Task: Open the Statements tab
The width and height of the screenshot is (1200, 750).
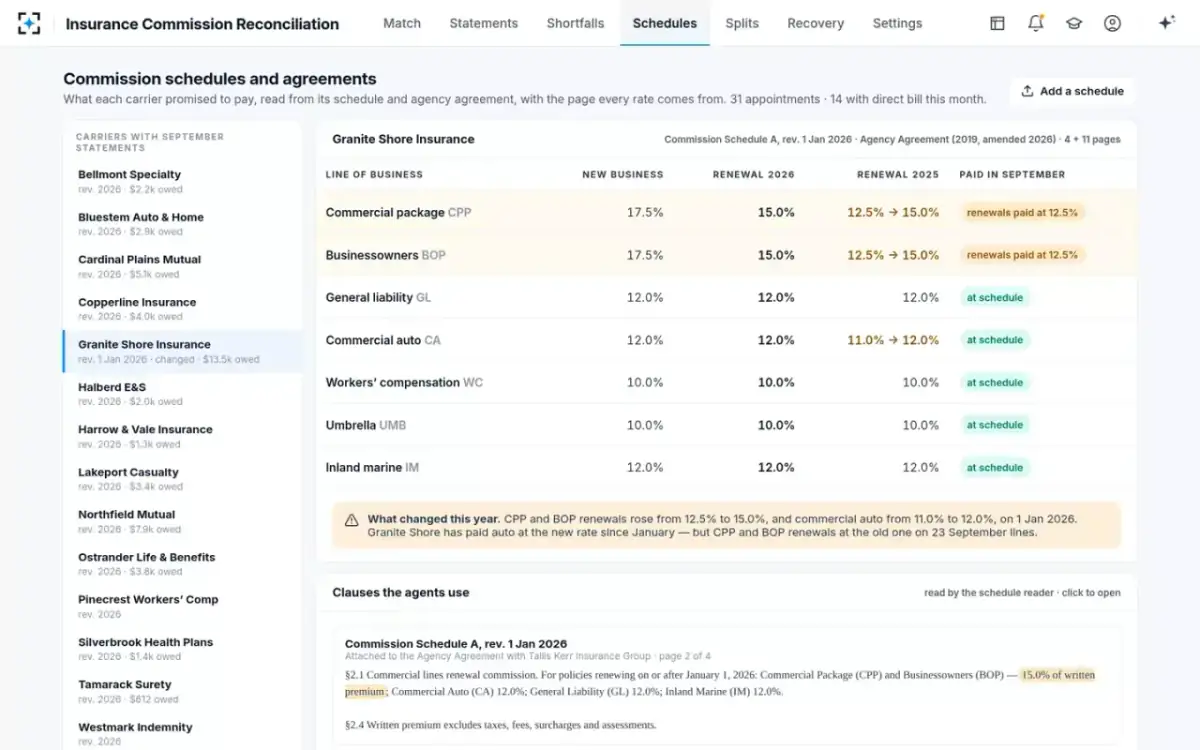Action: (484, 23)
